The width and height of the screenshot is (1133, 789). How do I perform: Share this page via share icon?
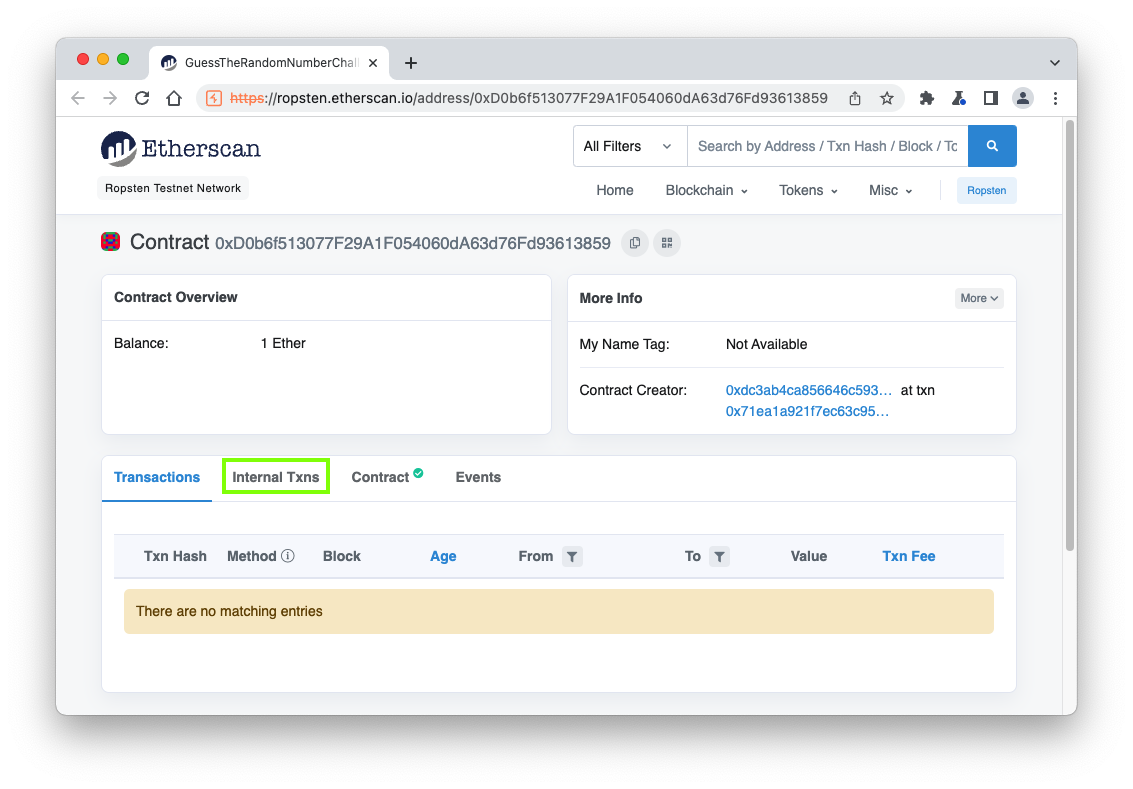click(855, 98)
